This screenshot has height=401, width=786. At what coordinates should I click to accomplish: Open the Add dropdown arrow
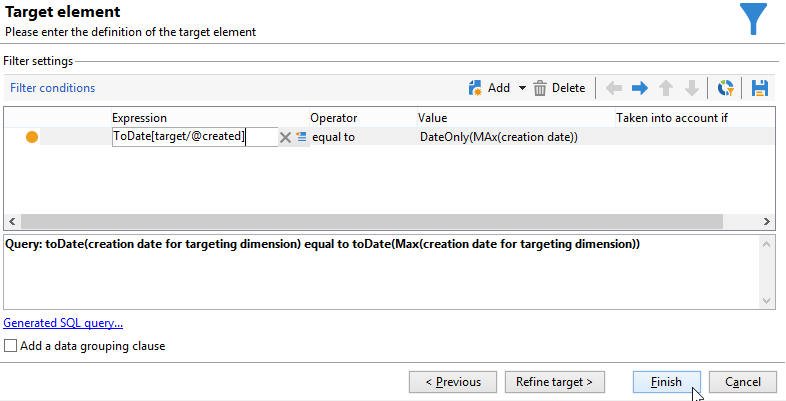[x=521, y=88]
